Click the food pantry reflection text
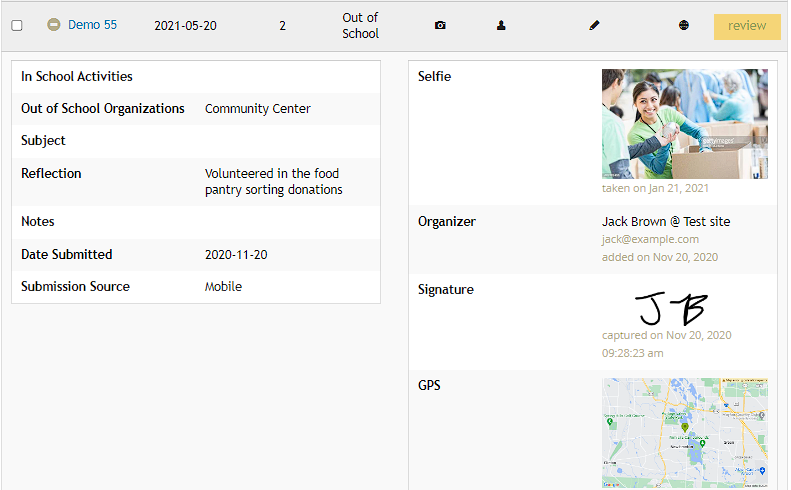The height and width of the screenshot is (490, 791). tap(273, 181)
